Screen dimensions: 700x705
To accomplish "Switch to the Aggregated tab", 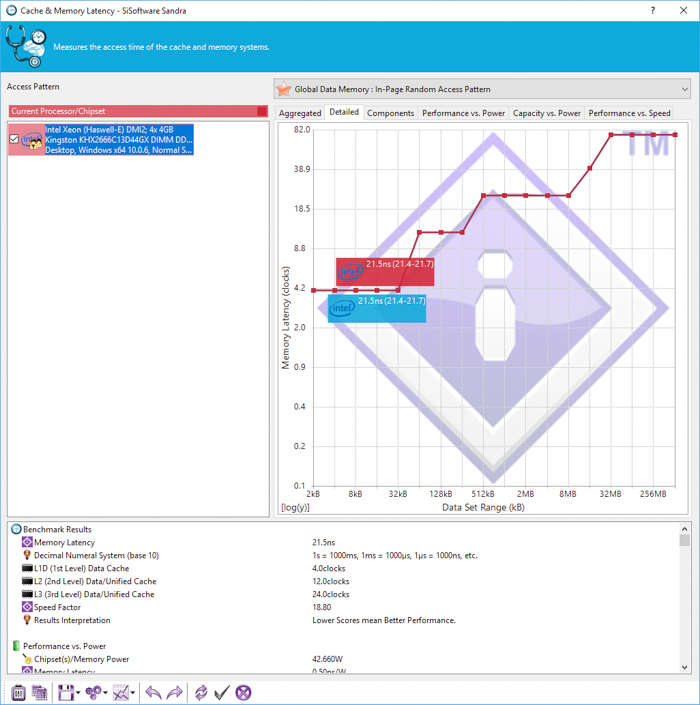I will 300,113.
